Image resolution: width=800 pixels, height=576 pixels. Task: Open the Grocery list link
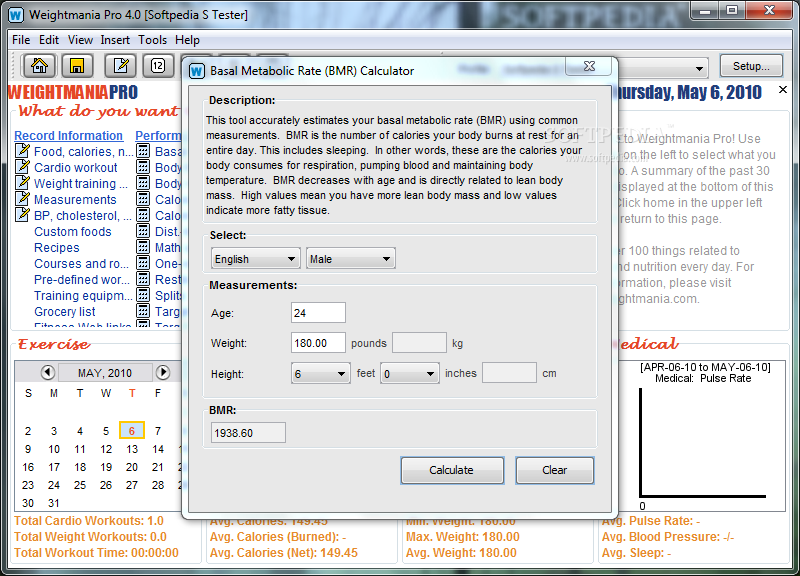click(64, 311)
